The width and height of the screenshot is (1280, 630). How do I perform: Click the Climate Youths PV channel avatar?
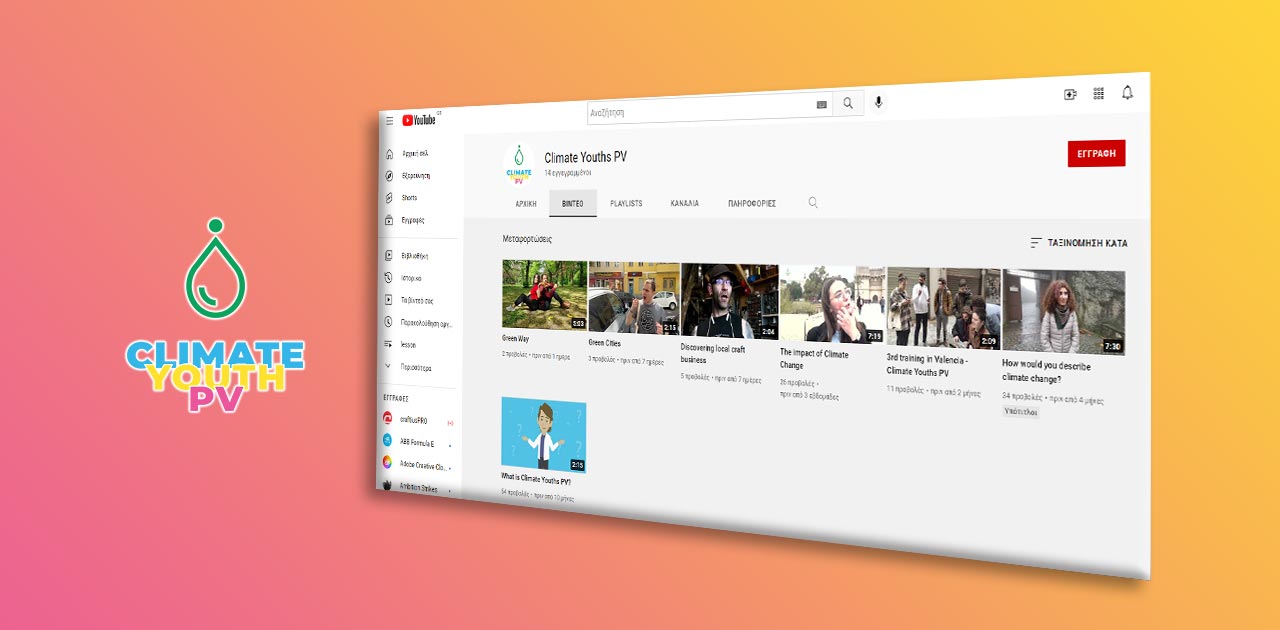[518, 163]
